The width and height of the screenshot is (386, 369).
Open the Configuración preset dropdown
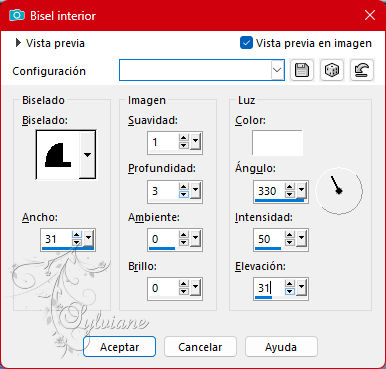click(x=277, y=70)
